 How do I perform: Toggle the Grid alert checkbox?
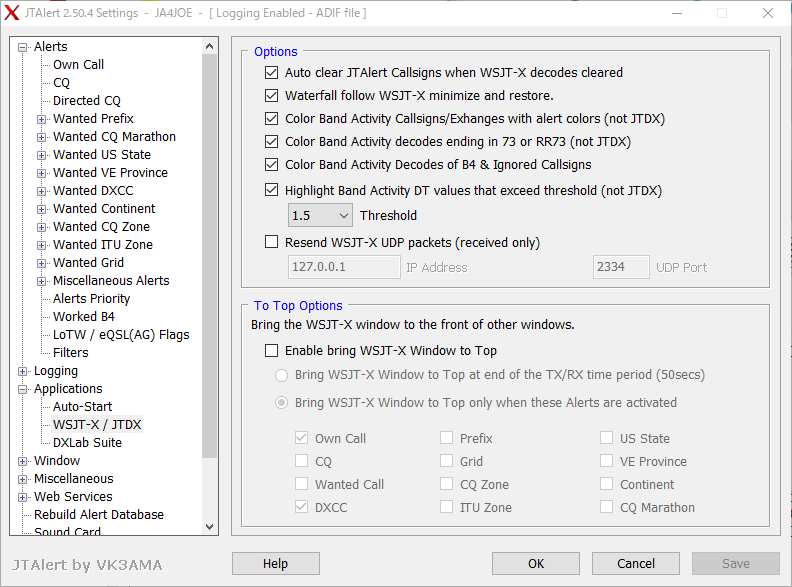click(447, 460)
